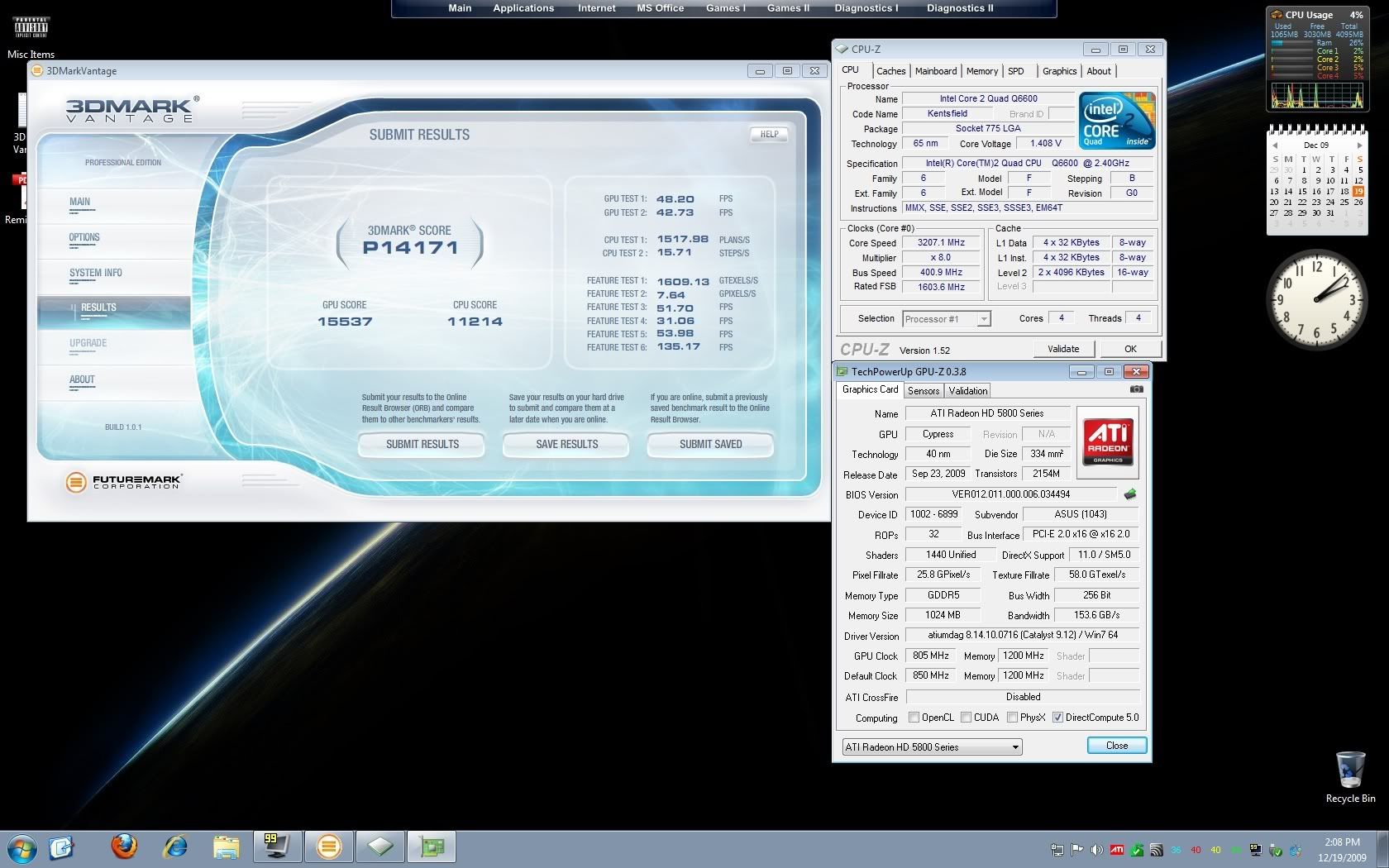Open Windows Explorer folder icon in taskbar
The height and width of the screenshot is (868, 1389).
pyautogui.click(x=226, y=847)
